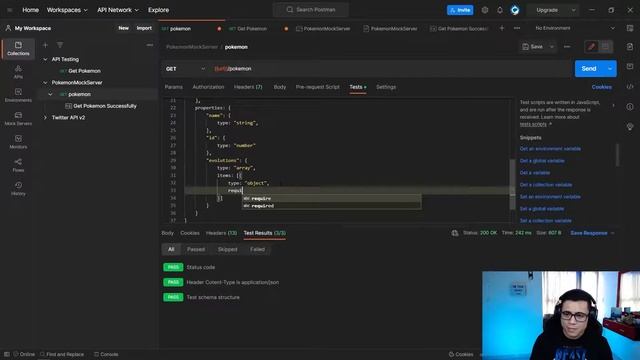640x360 pixels.
Task: Switch to the Headers (7) request tab
Action: (248, 87)
